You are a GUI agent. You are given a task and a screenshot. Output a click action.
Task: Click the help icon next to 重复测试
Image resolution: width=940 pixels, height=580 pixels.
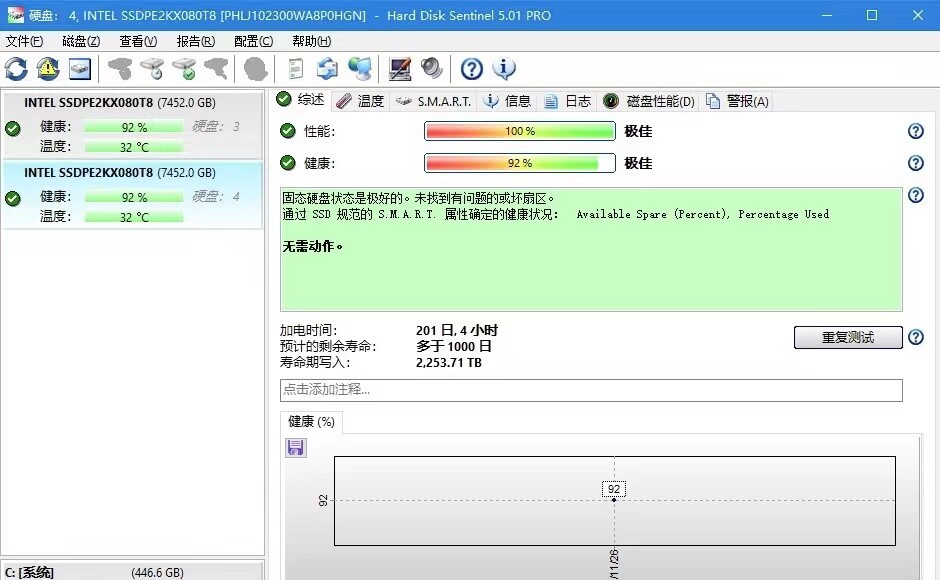click(915, 337)
